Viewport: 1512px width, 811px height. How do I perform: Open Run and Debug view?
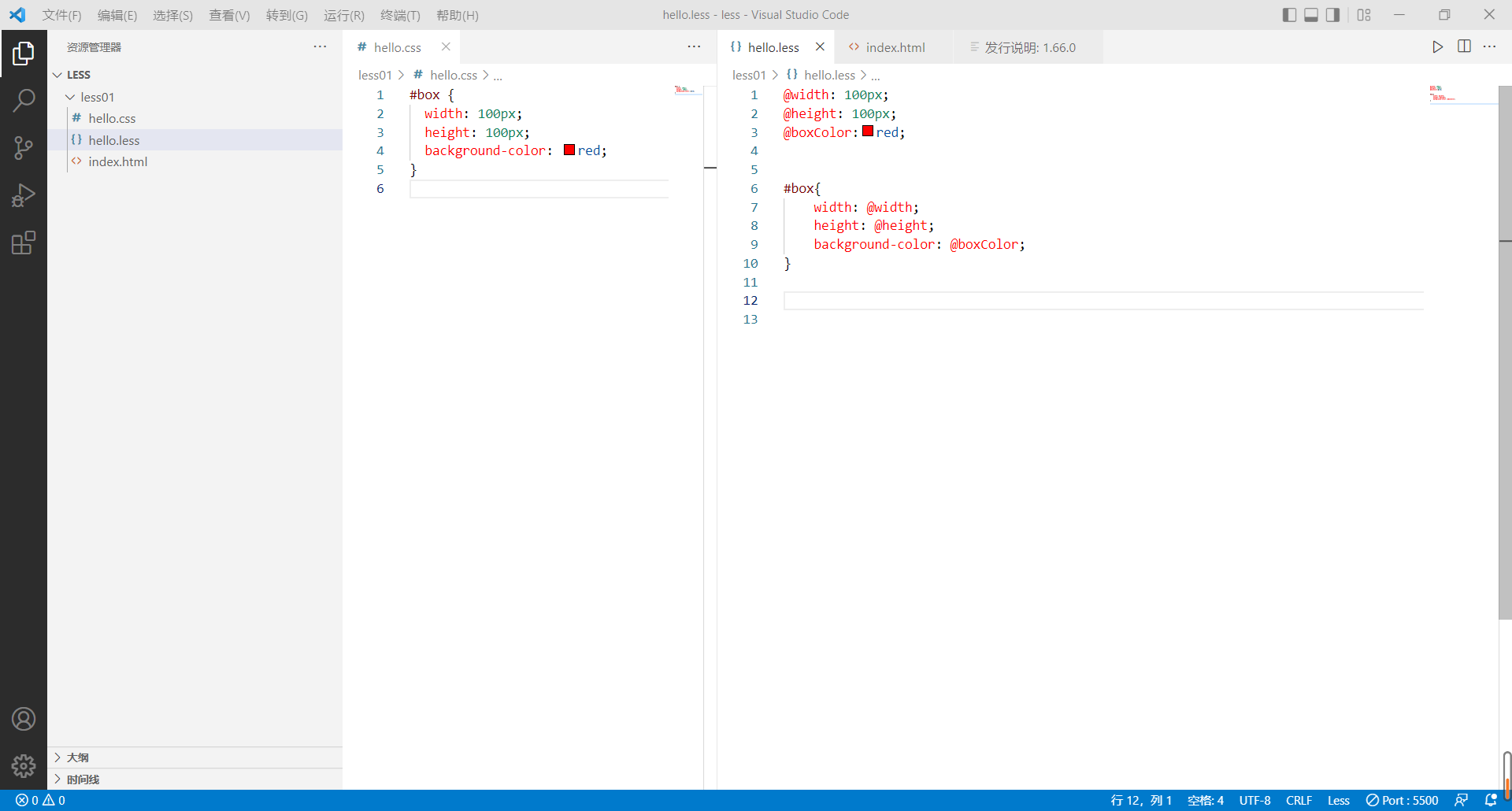[24, 195]
